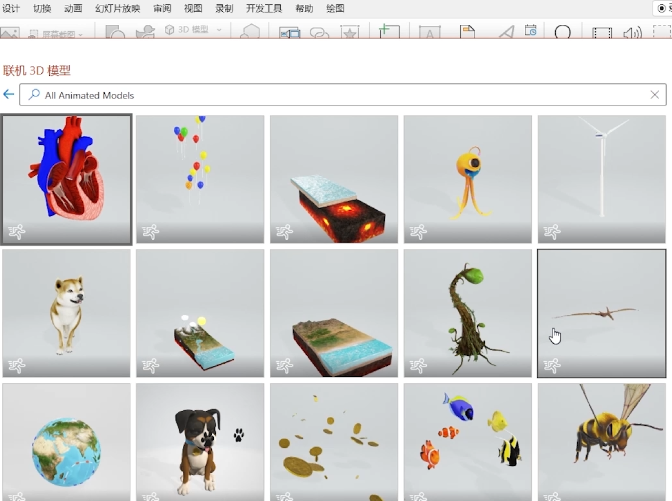
Task: Choose the lava and ice block model
Action: pos(334,179)
